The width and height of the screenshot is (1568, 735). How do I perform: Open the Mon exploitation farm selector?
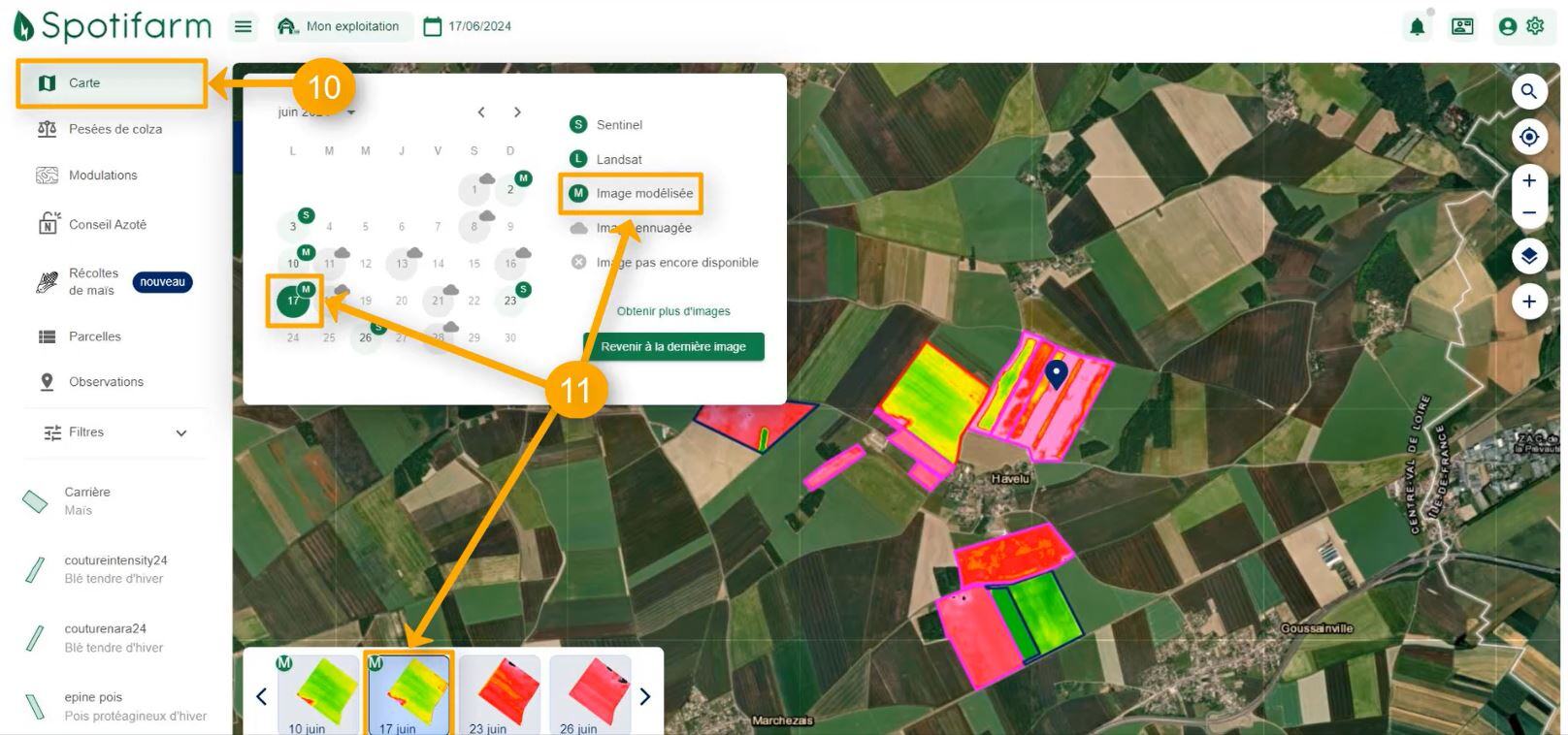coord(341,26)
